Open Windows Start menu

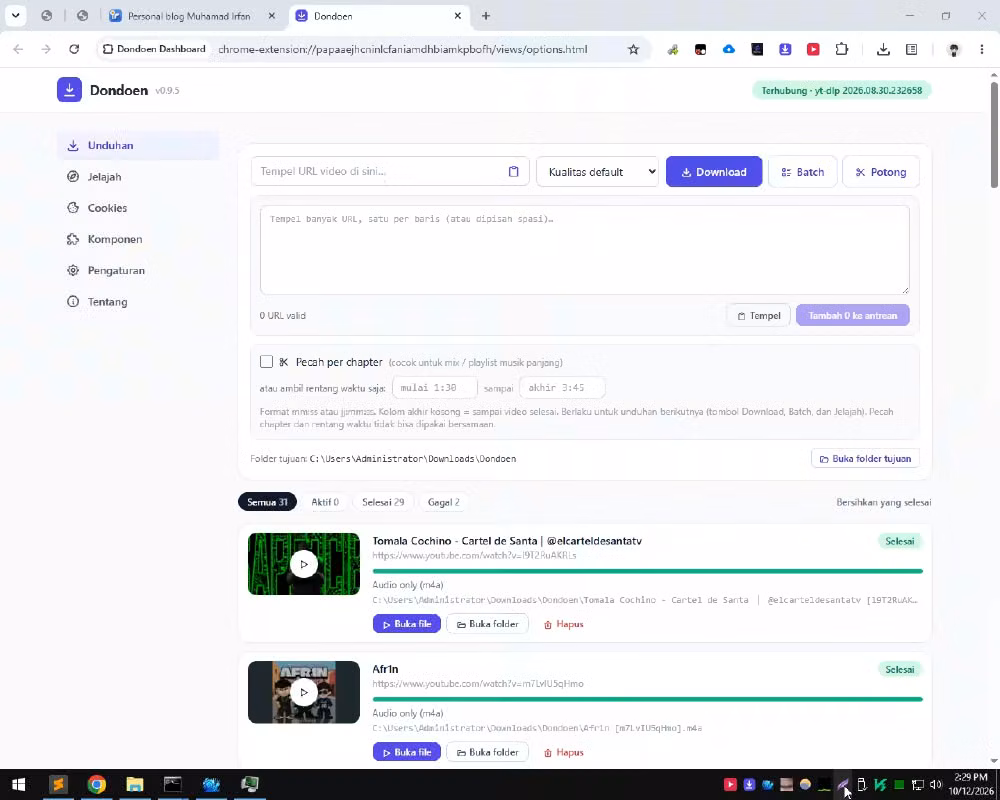point(18,784)
